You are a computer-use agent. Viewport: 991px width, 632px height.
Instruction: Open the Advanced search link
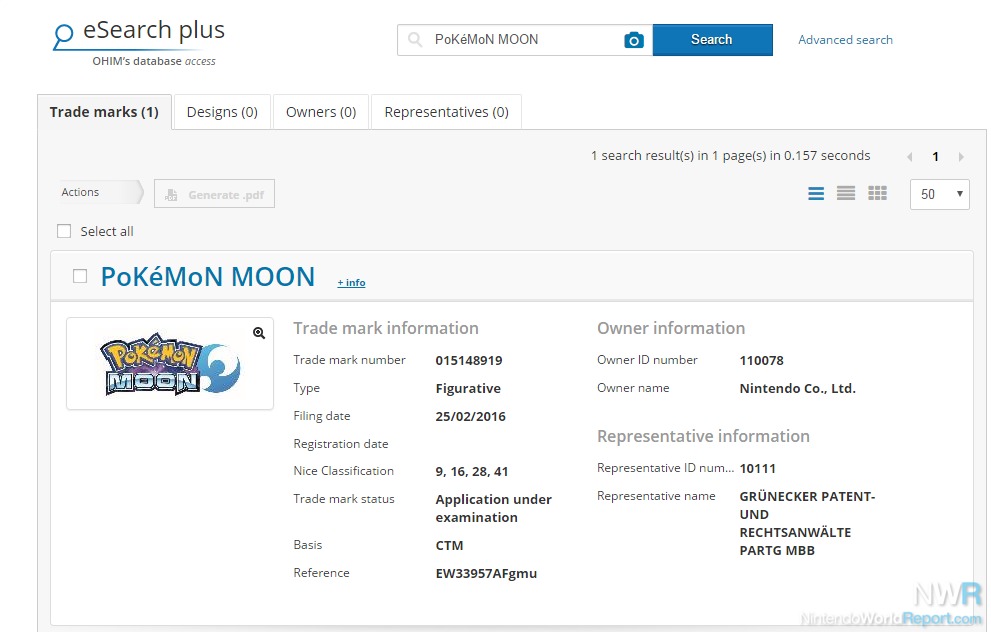click(845, 40)
